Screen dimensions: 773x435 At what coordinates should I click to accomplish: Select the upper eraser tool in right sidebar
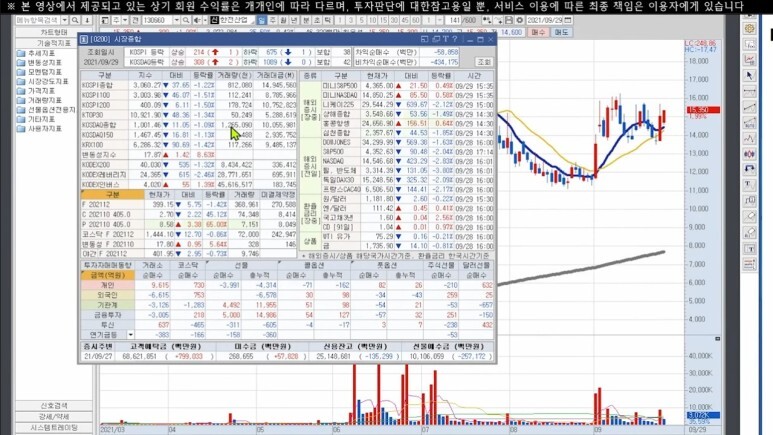749,216
